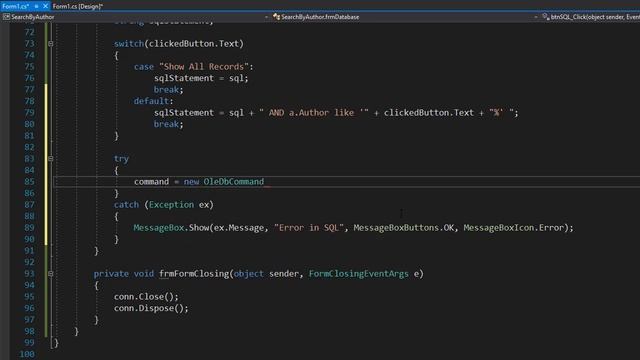The width and height of the screenshot is (640, 360).
Task: Click MessageBox on line 89
Action: [159, 228]
